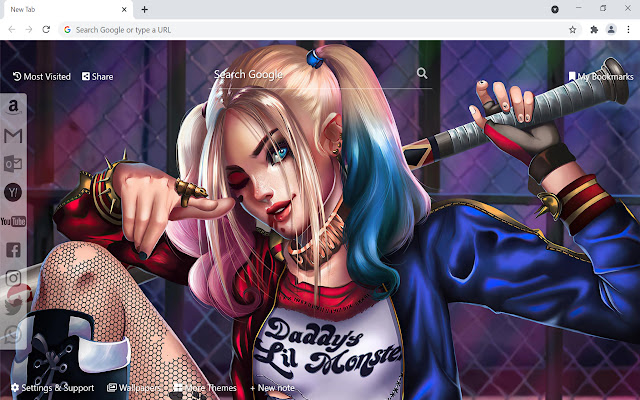The width and height of the screenshot is (640, 400).
Task: Open the Instagram shortcut icon
Action: point(13,278)
